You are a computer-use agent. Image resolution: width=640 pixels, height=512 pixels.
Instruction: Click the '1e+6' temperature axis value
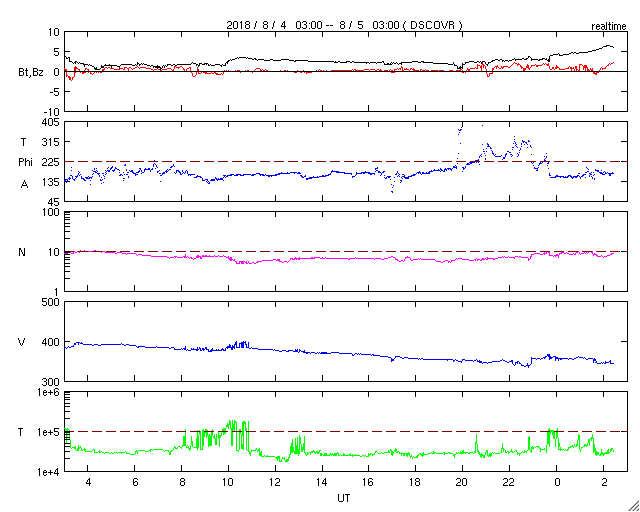click(x=49, y=392)
